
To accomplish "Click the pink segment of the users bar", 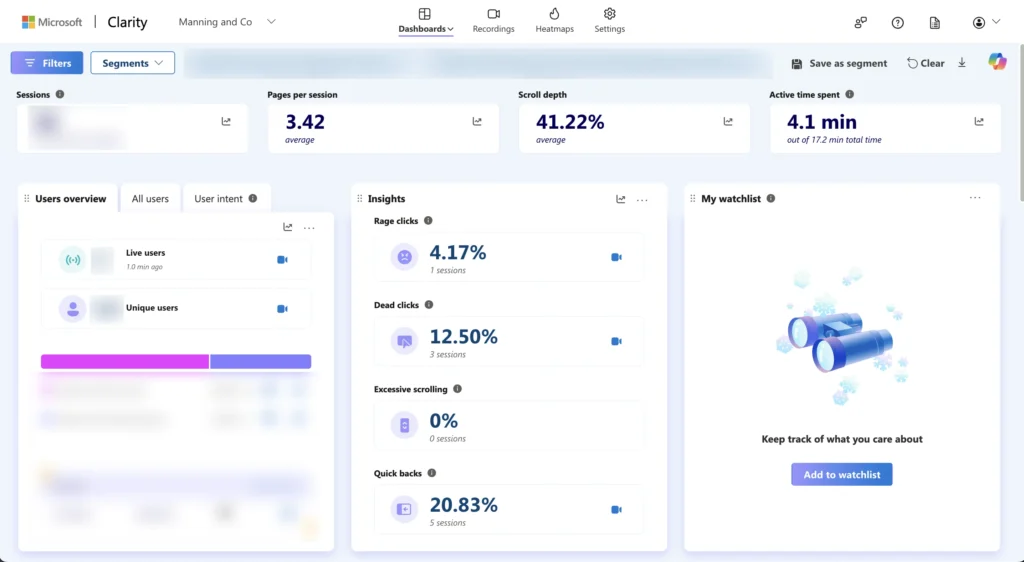I will 124,361.
